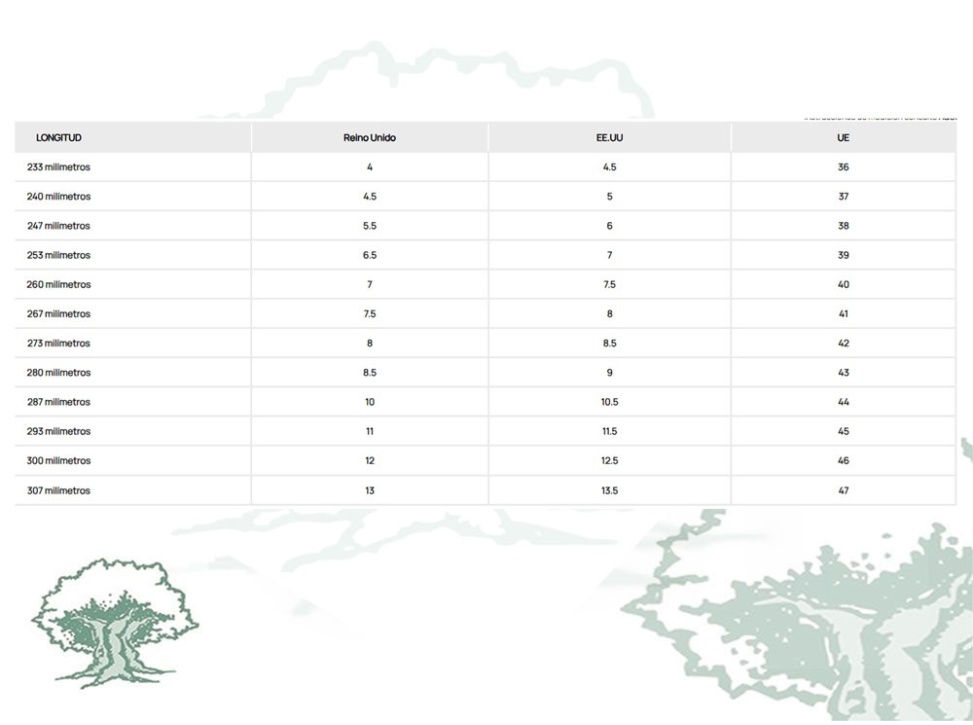
Task: Click the Reino Unido size 12 cell
Action: (x=370, y=461)
